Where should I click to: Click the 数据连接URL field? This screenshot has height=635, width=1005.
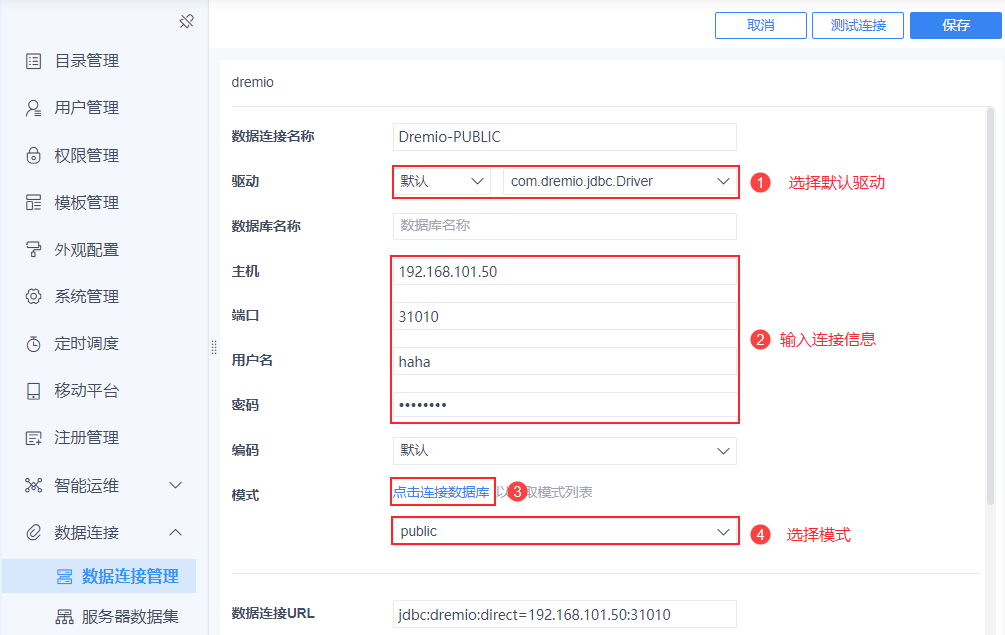565,614
